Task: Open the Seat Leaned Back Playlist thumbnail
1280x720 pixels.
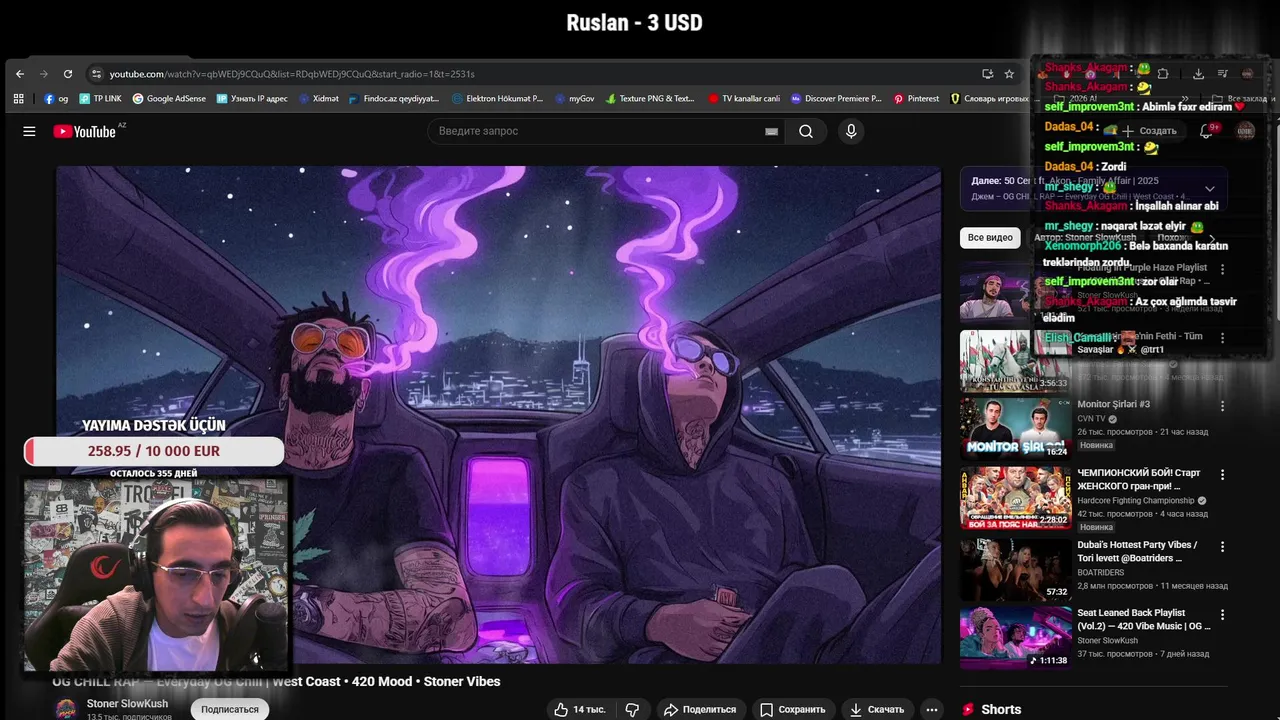Action: click(1015, 637)
